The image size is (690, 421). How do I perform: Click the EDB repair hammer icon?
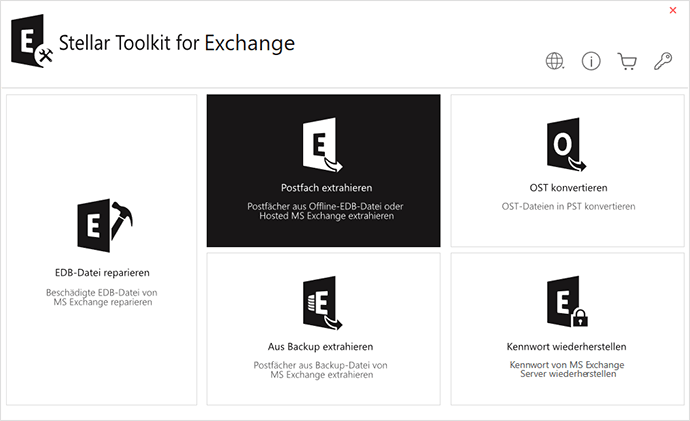click(x=105, y=225)
